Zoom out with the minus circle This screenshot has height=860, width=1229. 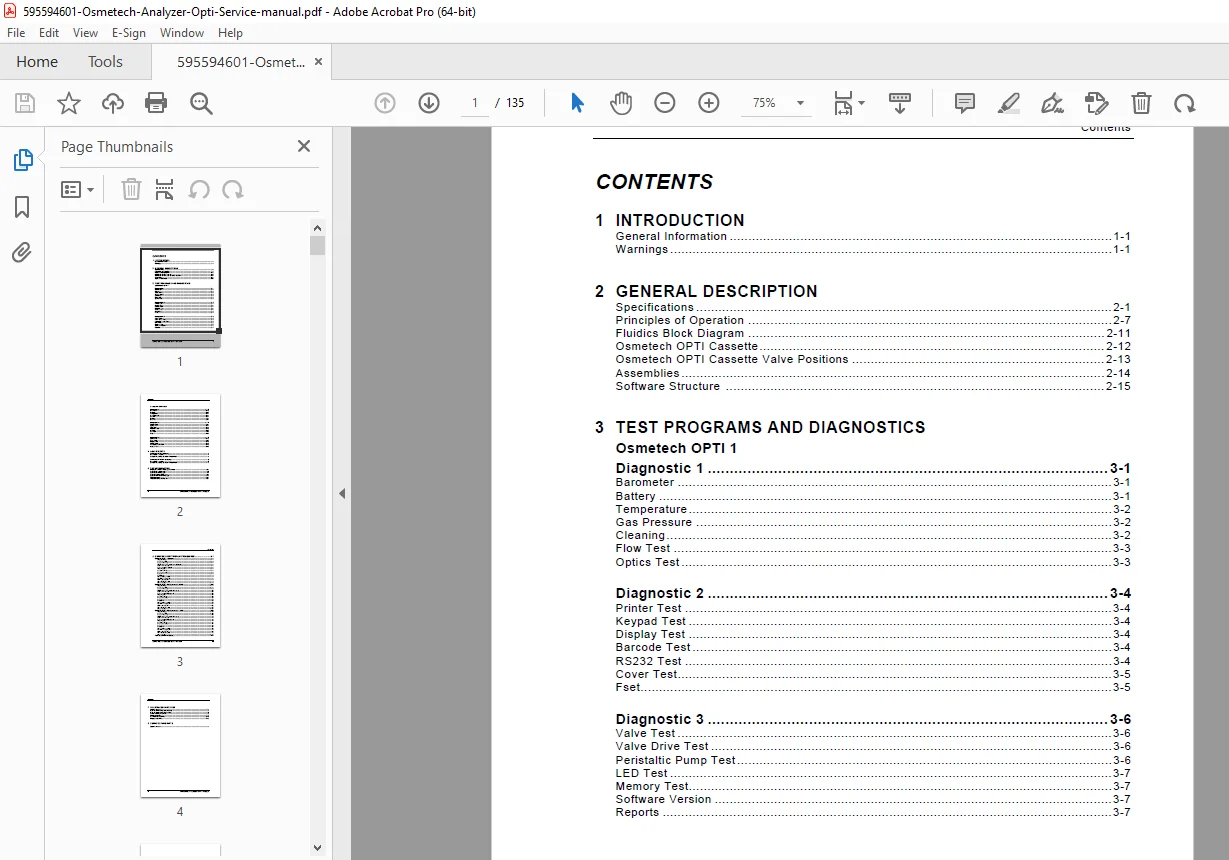(x=665, y=103)
